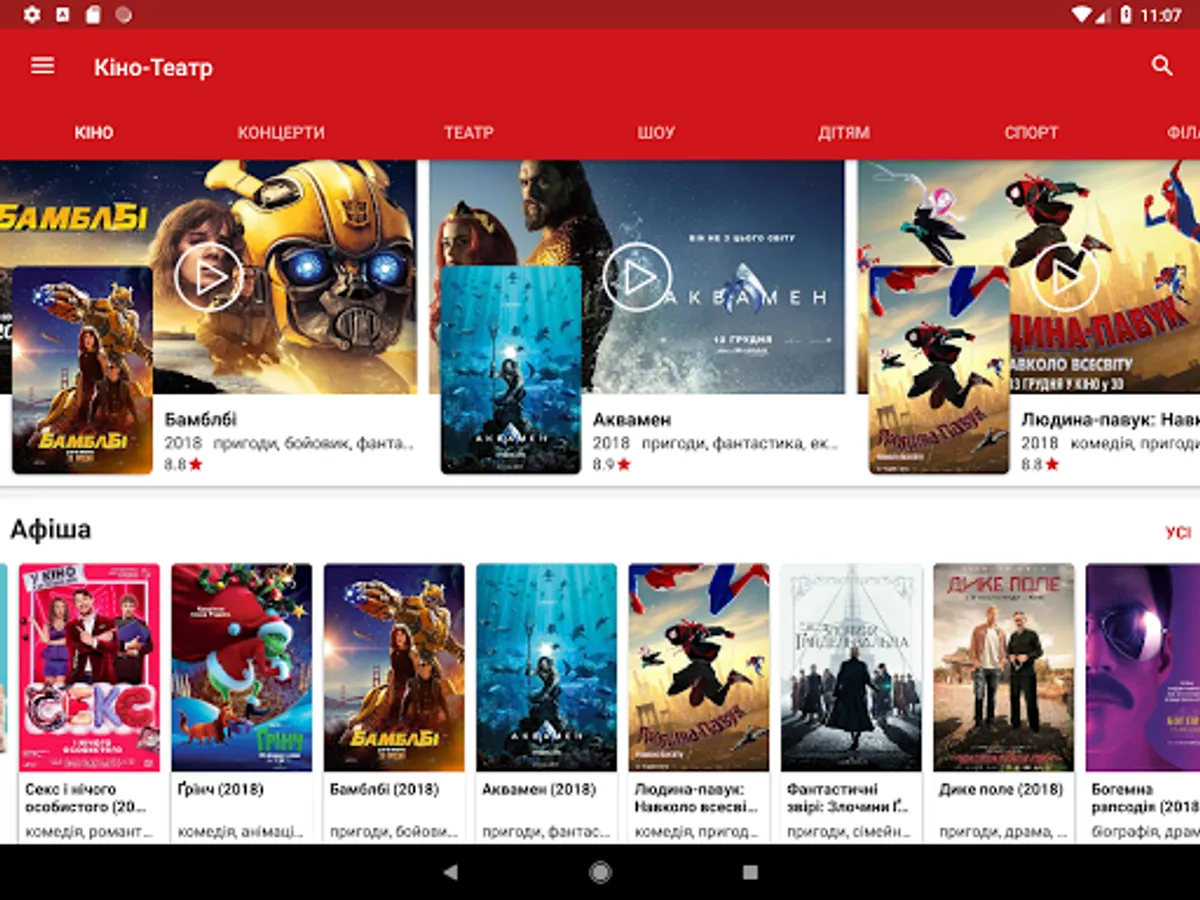This screenshot has width=1200, height=900.
Task: Open the Кіно-Театр app title
Action: click(x=153, y=67)
